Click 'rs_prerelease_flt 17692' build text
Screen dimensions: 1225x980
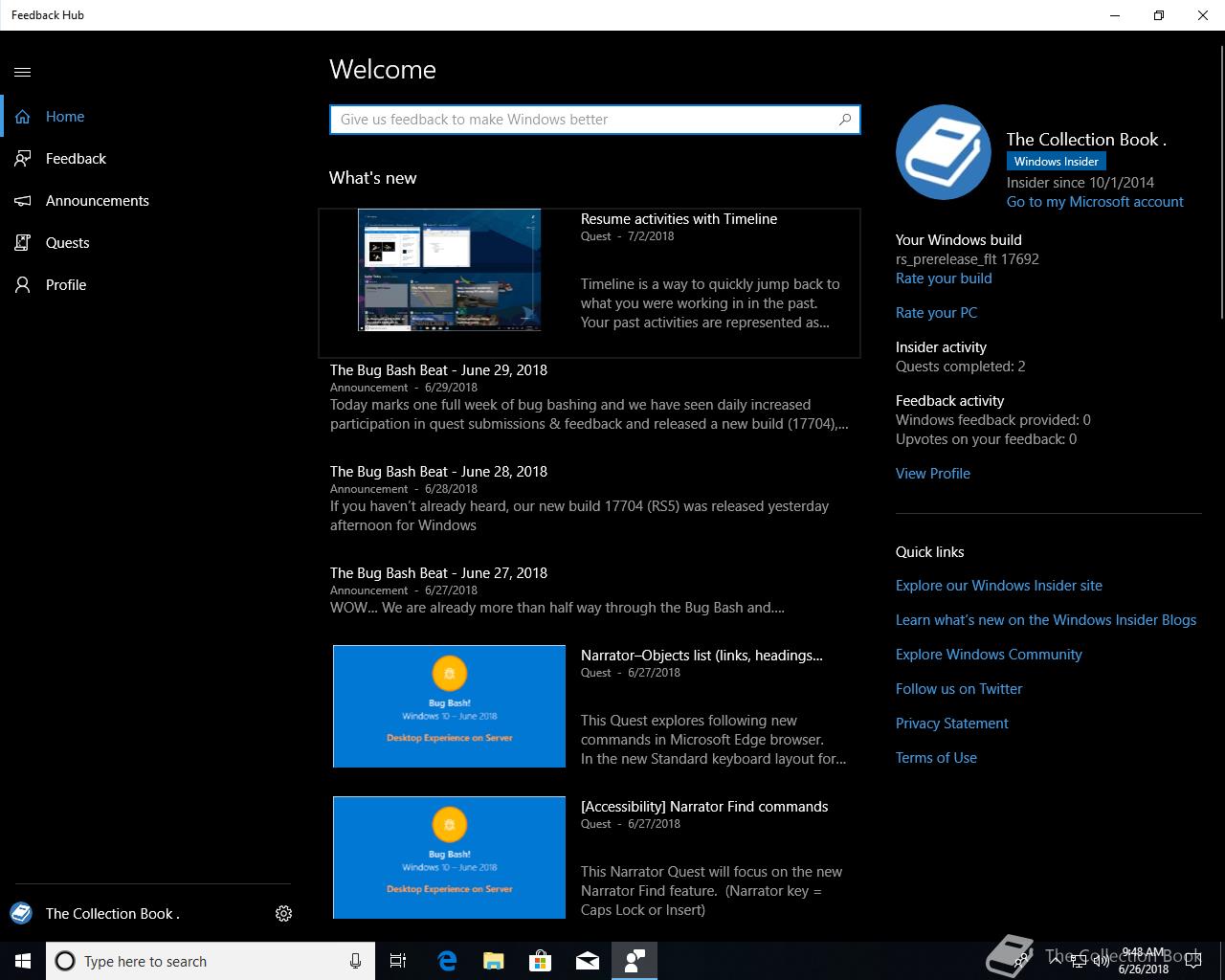967,259
